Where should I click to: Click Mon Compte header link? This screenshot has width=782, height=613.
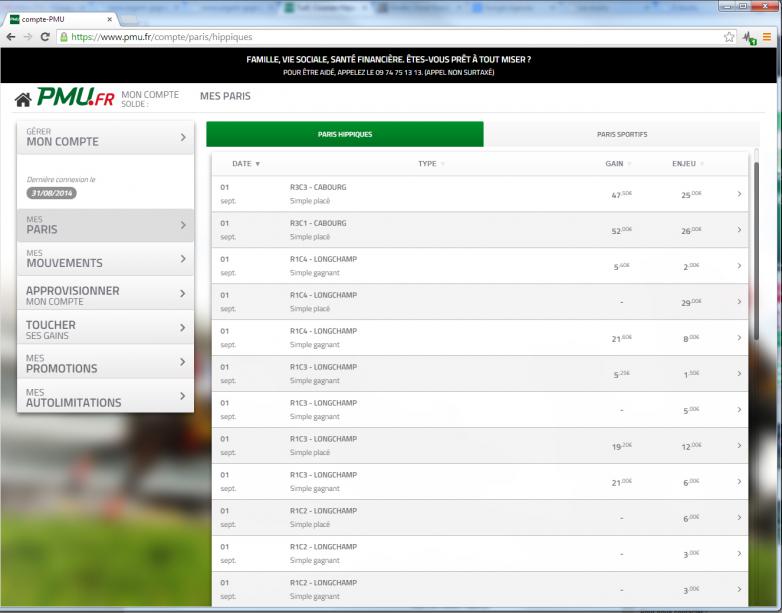click(150, 95)
